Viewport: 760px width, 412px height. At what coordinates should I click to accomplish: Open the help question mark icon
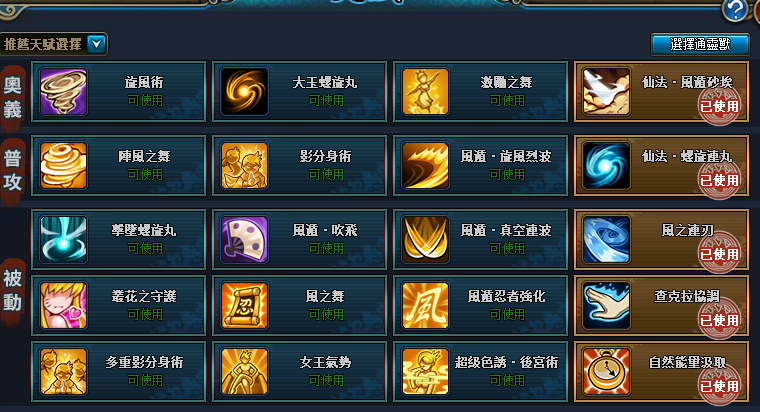[x=735, y=10]
